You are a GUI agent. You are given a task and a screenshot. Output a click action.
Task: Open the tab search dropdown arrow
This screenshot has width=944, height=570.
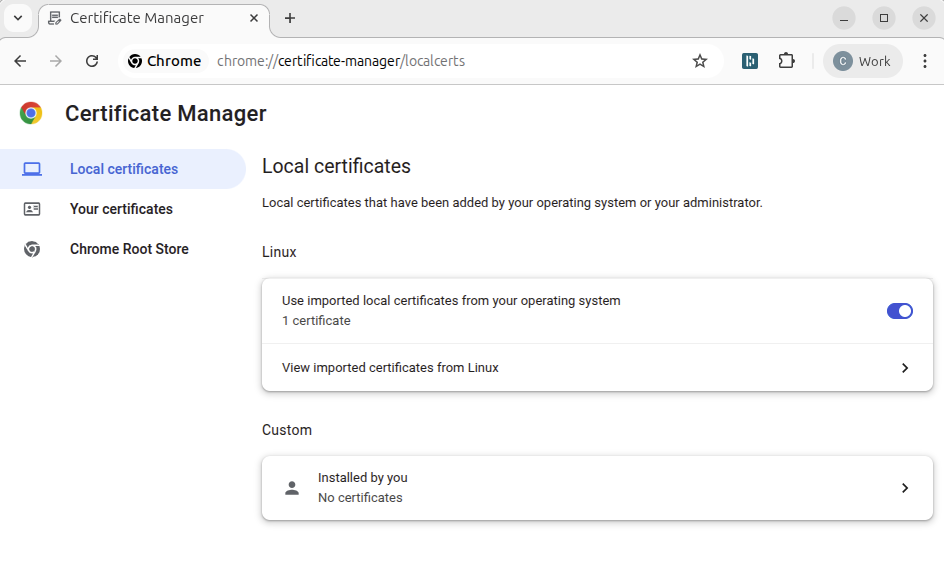tap(18, 18)
